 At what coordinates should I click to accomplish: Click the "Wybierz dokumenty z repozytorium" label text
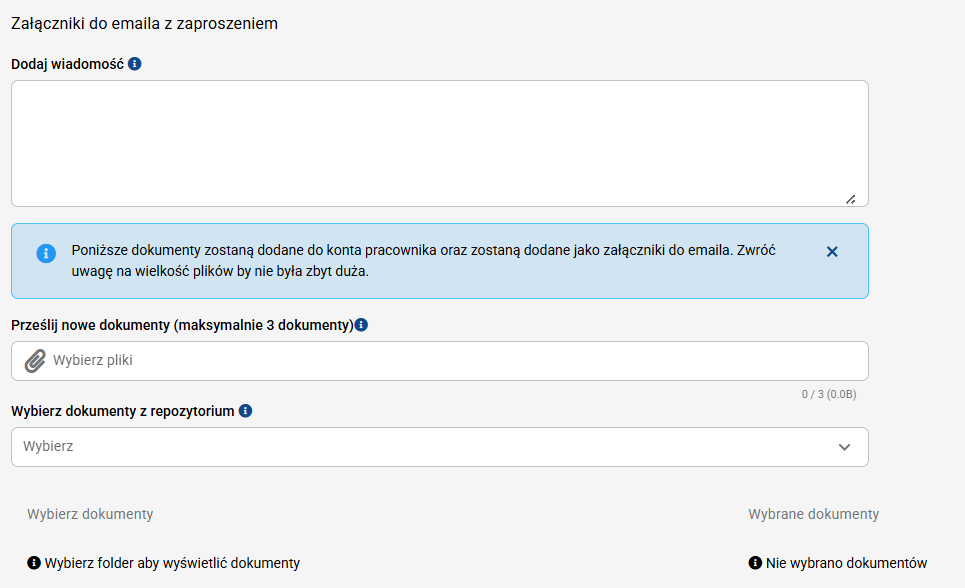[x=122, y=410]
